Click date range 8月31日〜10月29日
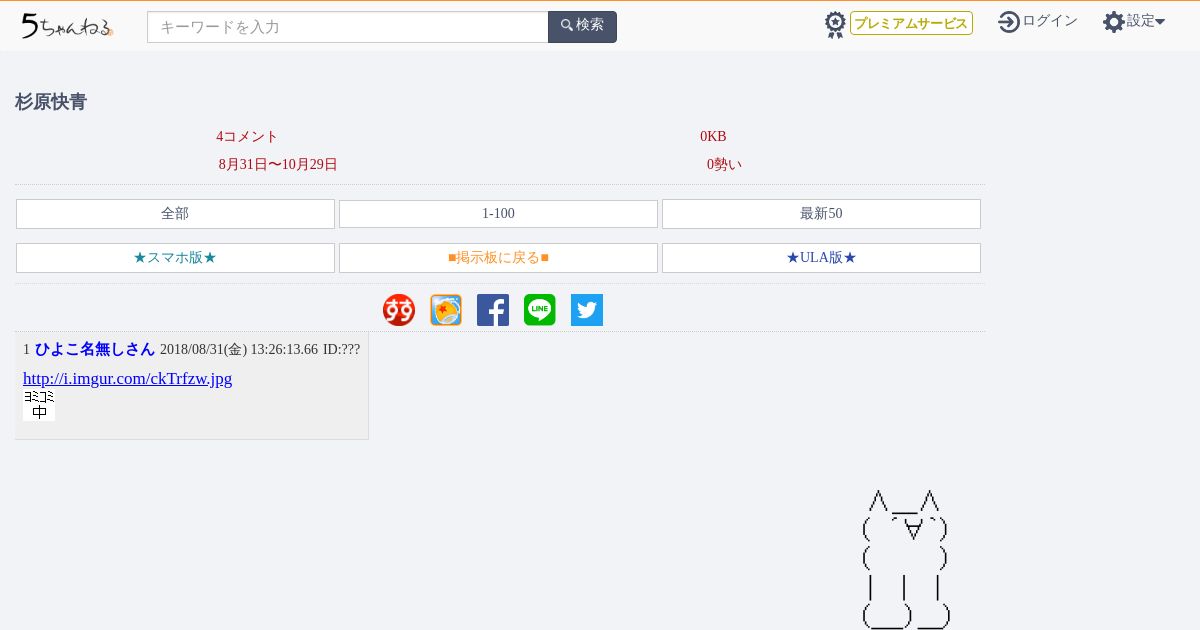The image size is (1200, 630). [x=278, y=165]
